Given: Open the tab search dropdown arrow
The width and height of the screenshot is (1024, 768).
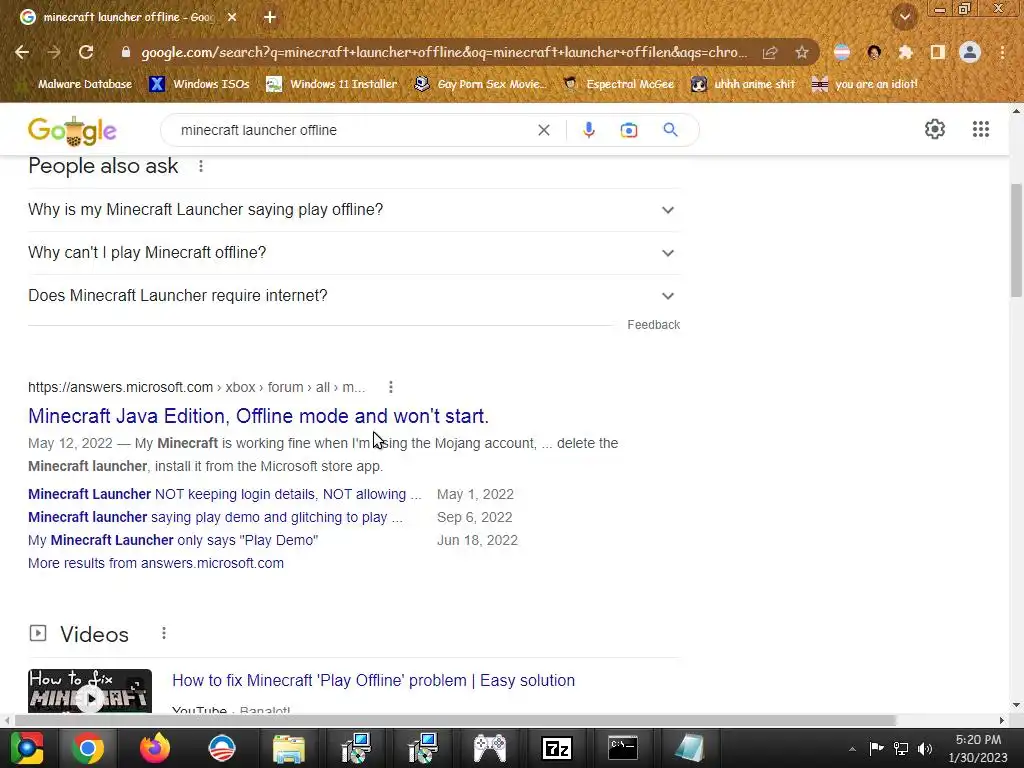Looking at the screenshot, I should pyautogui.click(x=905, y=18).
